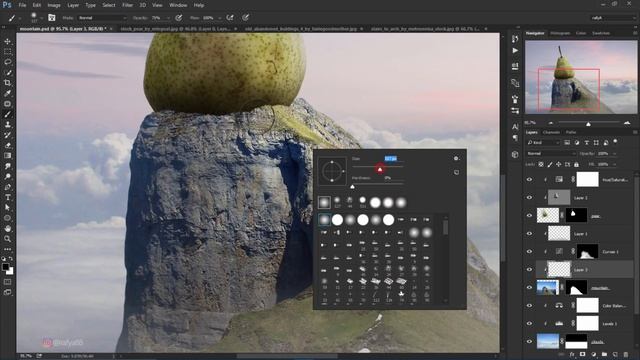Select the Eyedropper tool

(7, 93)
